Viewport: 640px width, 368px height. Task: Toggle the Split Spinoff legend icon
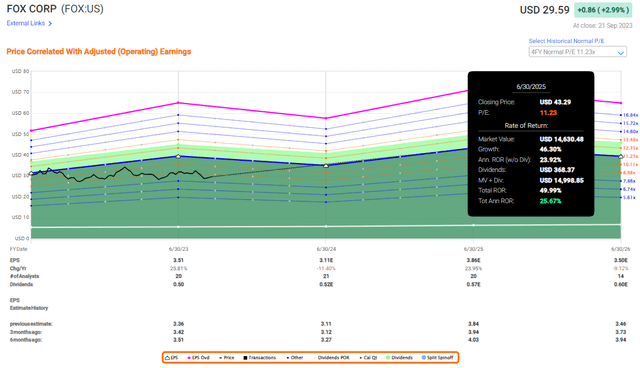[x=424, y=358]
